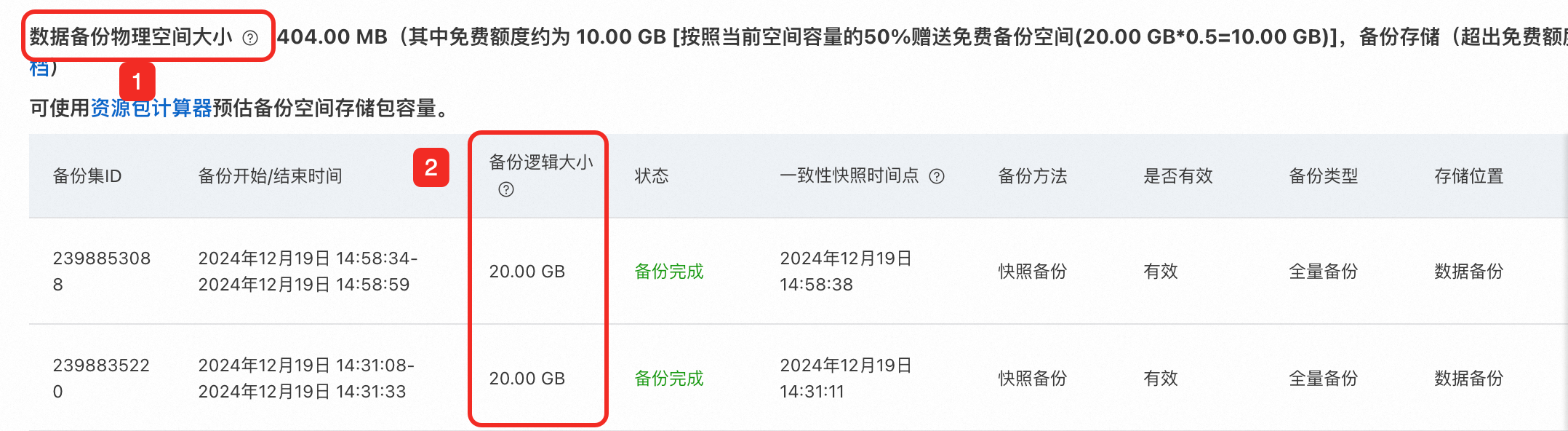Screen dimensions: 1568x431
Task: Click 备份完成 status for the 14:31:08 backup
Action: pyautogui.click(x=668, y=379)
